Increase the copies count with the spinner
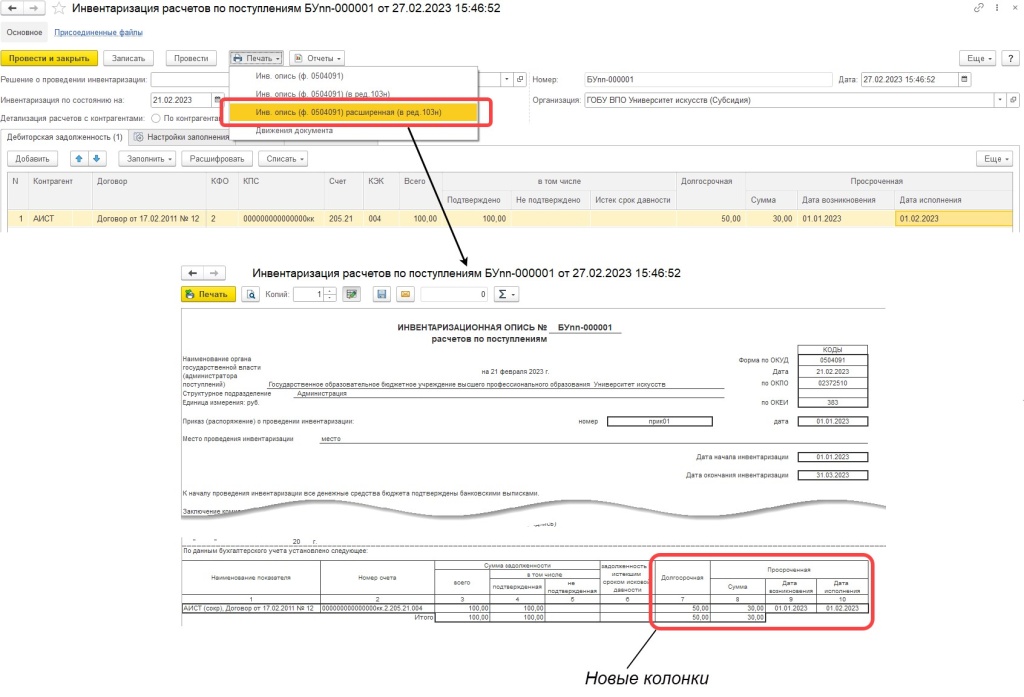 pyautogui.click(x=330, y=291)
